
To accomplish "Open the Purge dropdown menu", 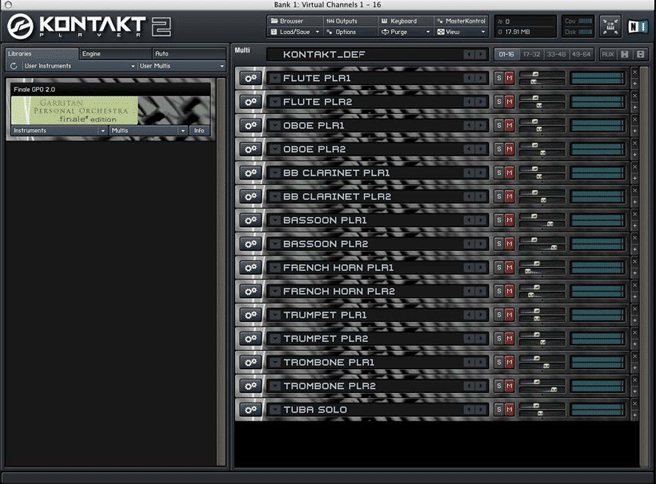I will pos(405,32).
